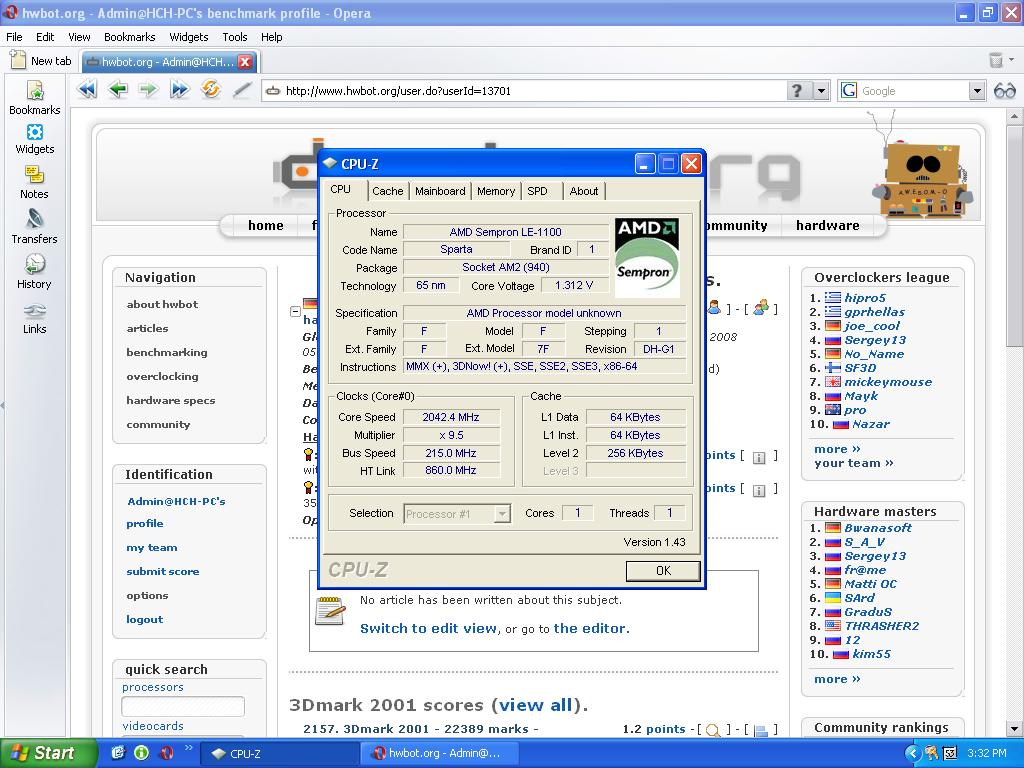Switch to the Mainboard tab in CPU-Z
Viewport: 1024px width, 768px height.
click(x=440, y=191)
